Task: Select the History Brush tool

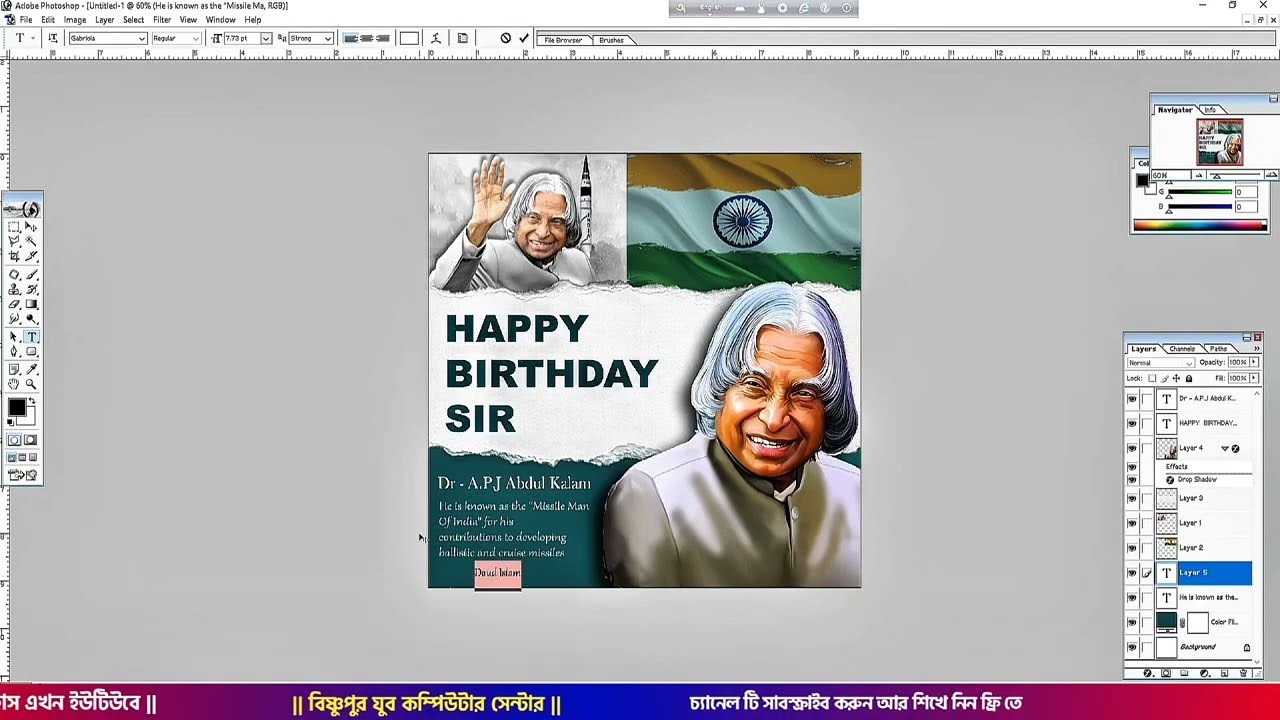Action: tap(31, 289)
